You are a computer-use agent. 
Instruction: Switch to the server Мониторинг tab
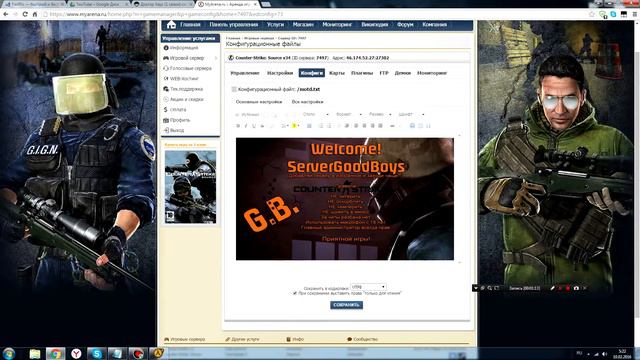[432, 73]
